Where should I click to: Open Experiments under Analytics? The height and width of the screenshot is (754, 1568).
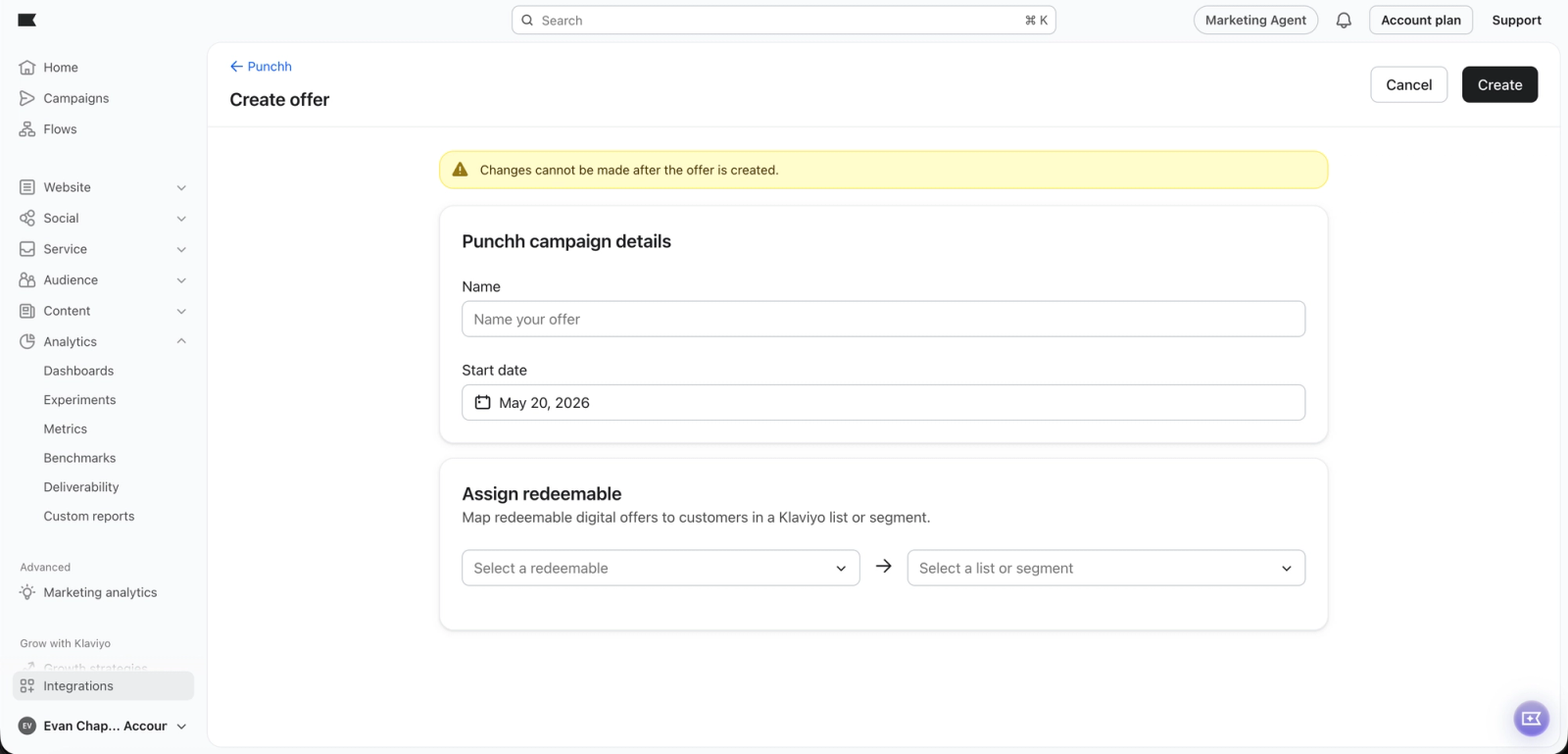pyautogui.click(x=79, y=400)
